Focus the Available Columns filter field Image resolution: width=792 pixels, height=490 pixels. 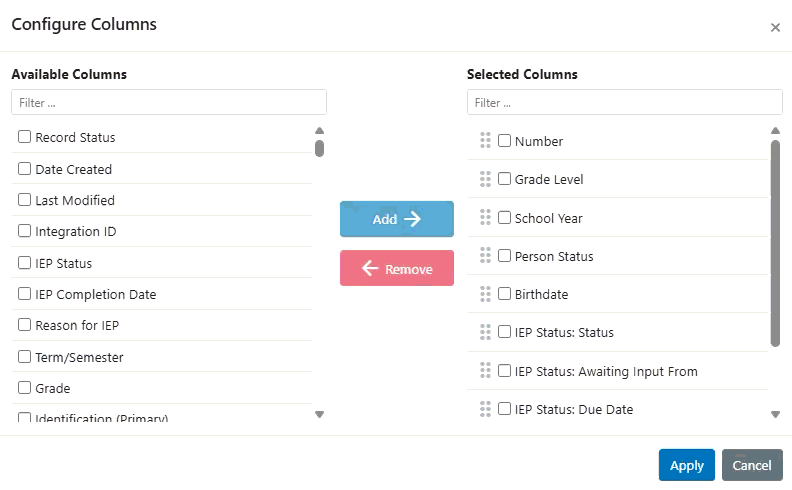(169, 103)
